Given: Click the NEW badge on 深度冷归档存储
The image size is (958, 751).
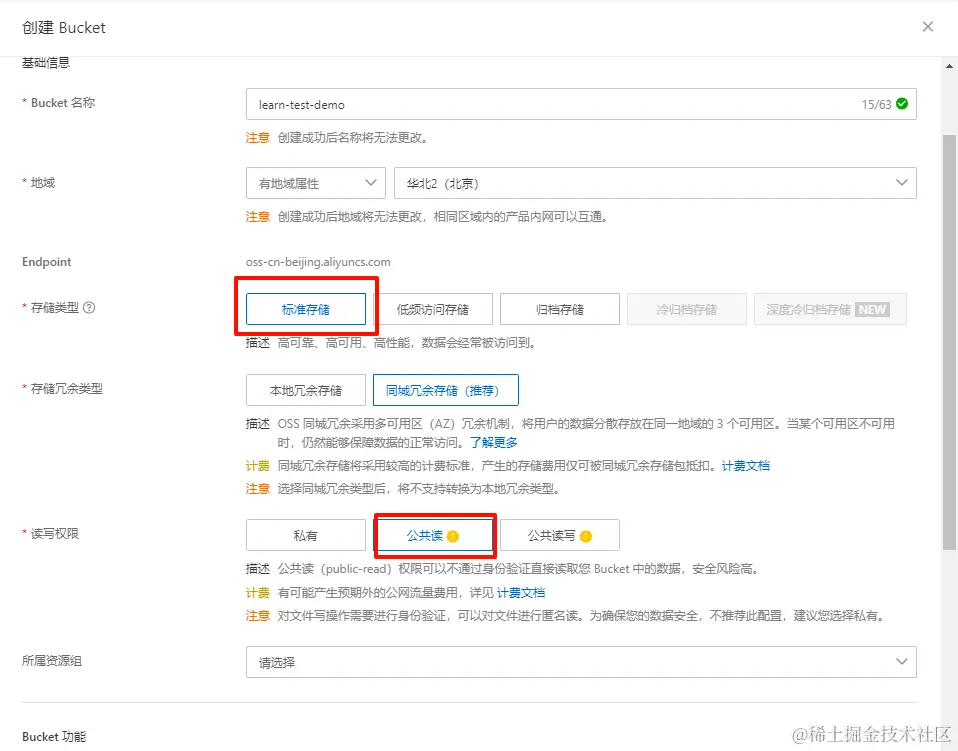Looking at the screenshot, I should 872,309.
